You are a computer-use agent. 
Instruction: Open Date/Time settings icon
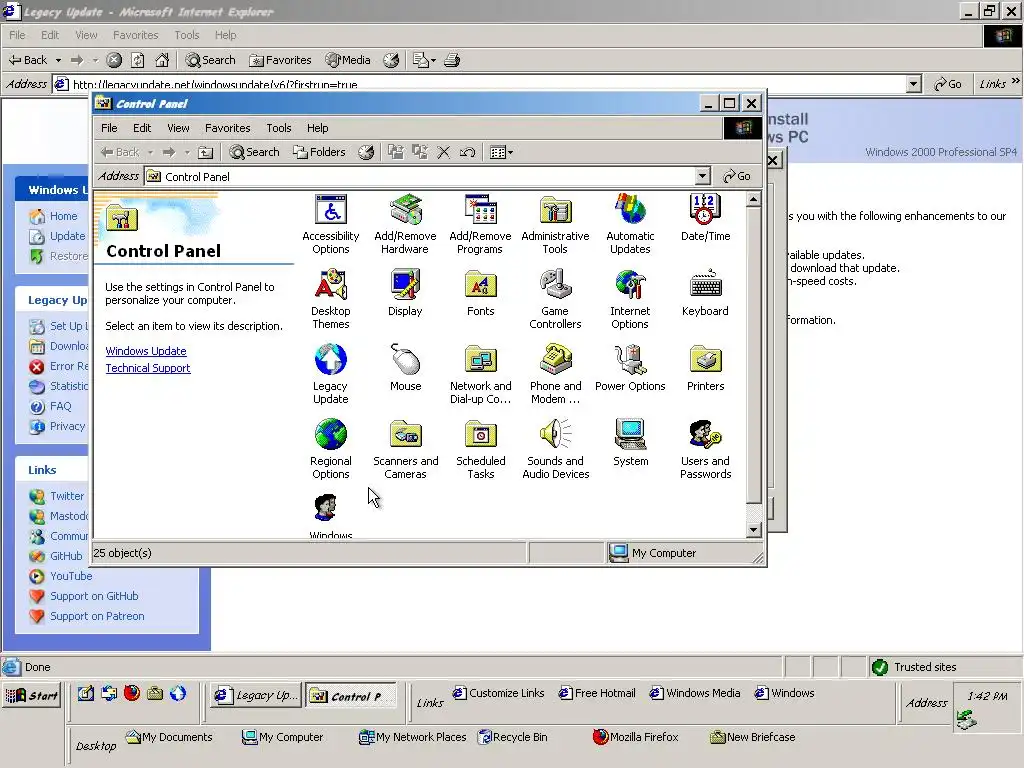coord(705,218)
